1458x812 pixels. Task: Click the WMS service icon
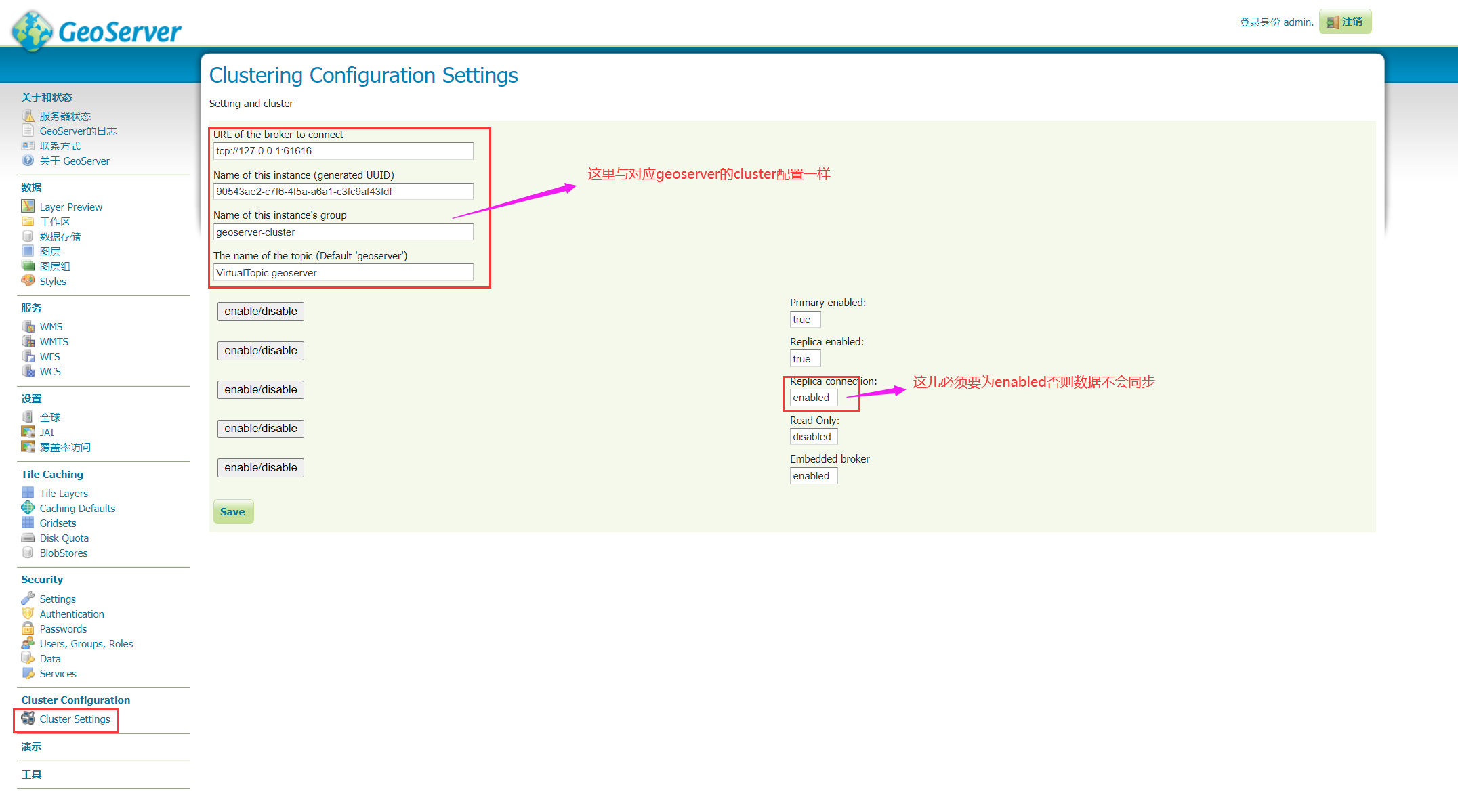coord(28,326)
